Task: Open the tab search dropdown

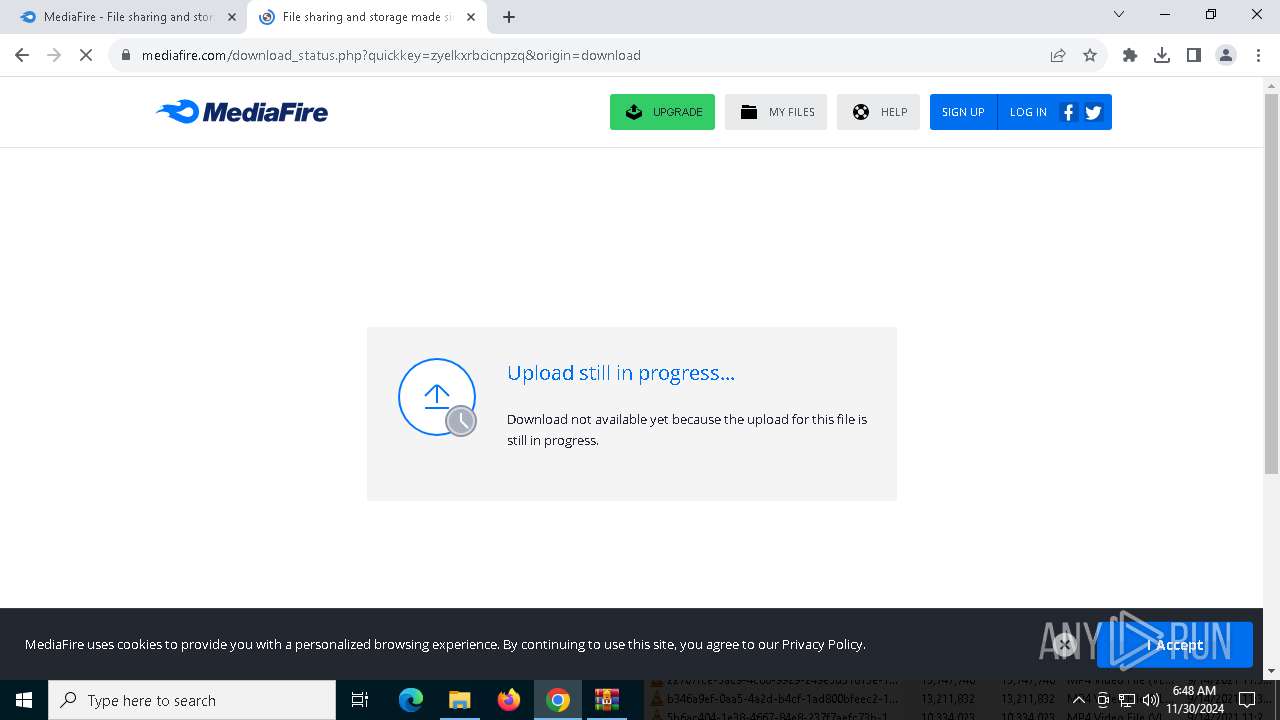Action: (1119, 15)
